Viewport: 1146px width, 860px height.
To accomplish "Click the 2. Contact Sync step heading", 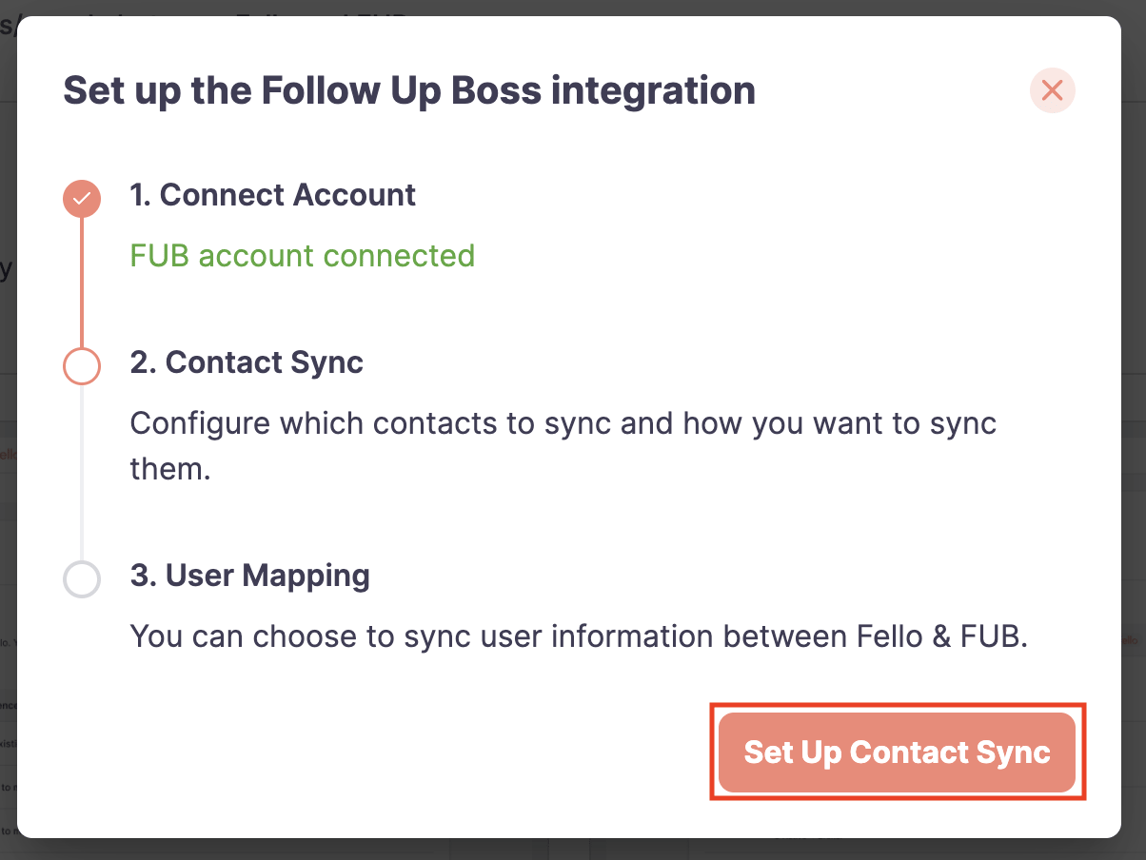I will [x=246, y=363].
